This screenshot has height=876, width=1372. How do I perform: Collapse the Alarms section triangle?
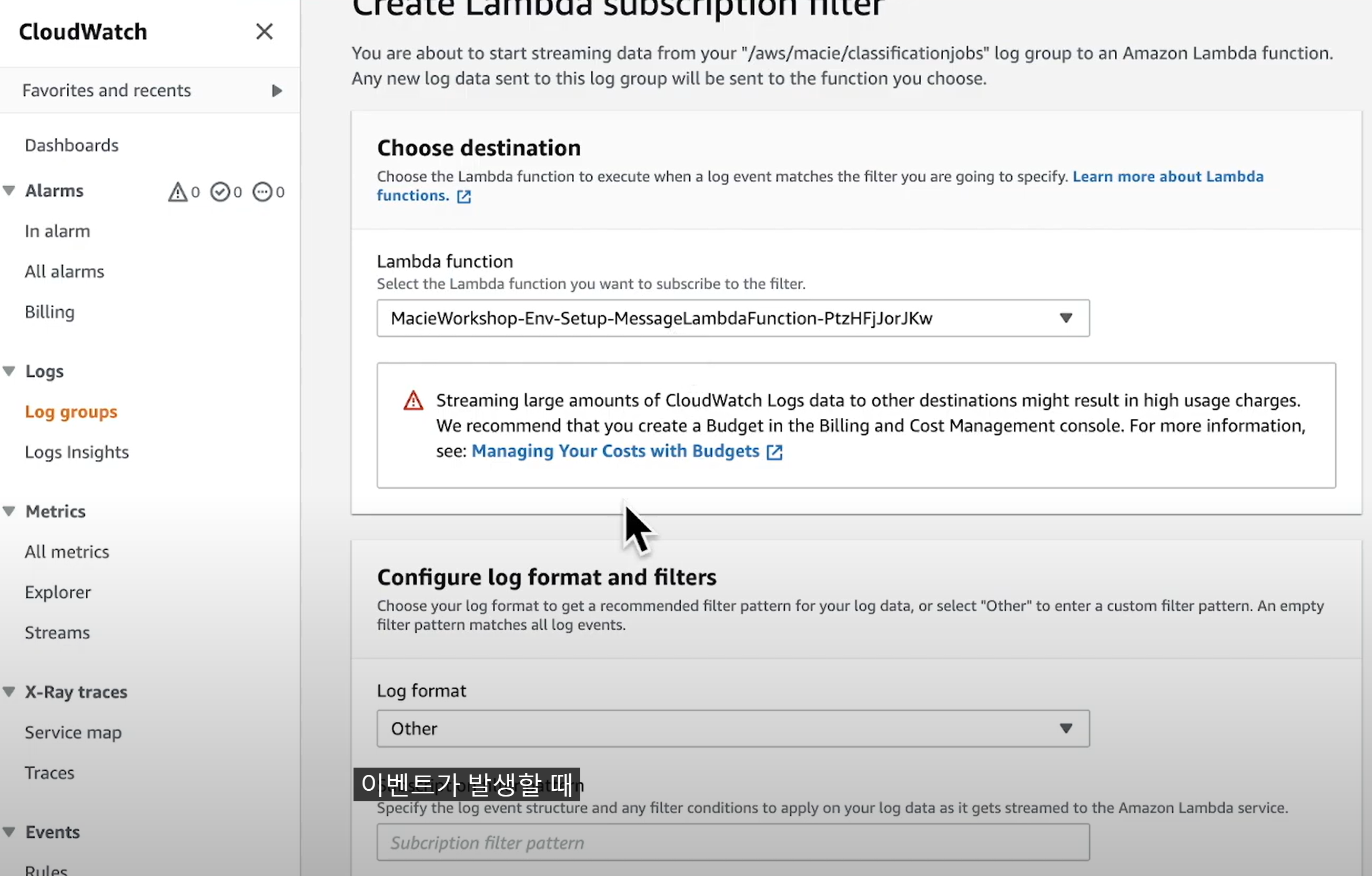[9, 190]
